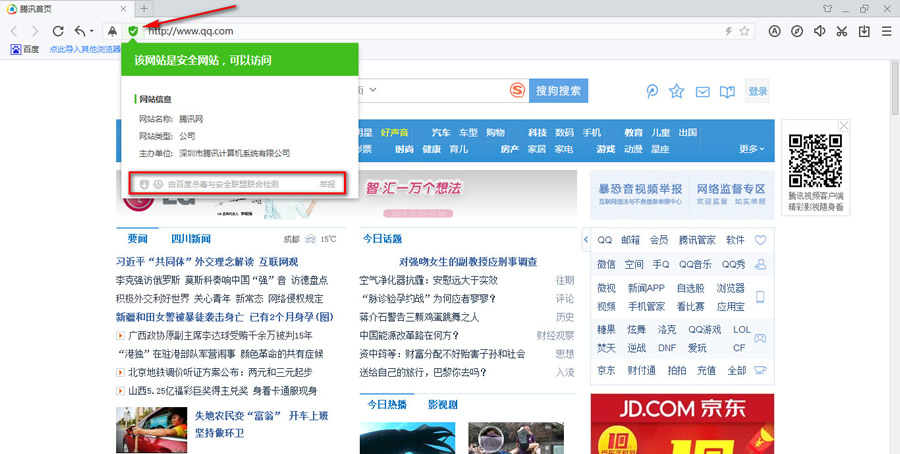Open the download manager icon
Image resolution: width=900 pixels, height=454 pixels.
[864, 31]
